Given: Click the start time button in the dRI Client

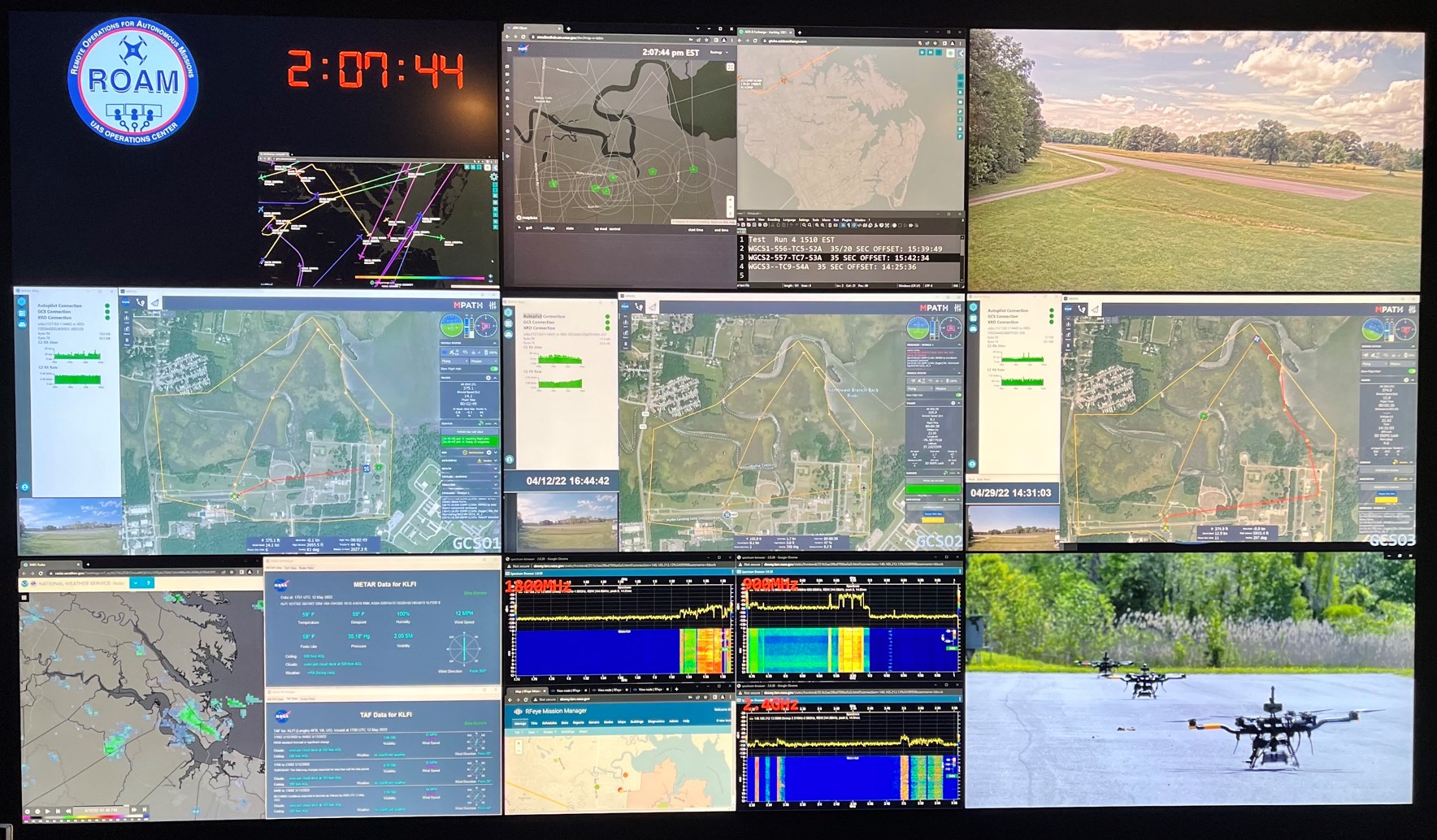Looking at the screenshot, I should point(696,230).
